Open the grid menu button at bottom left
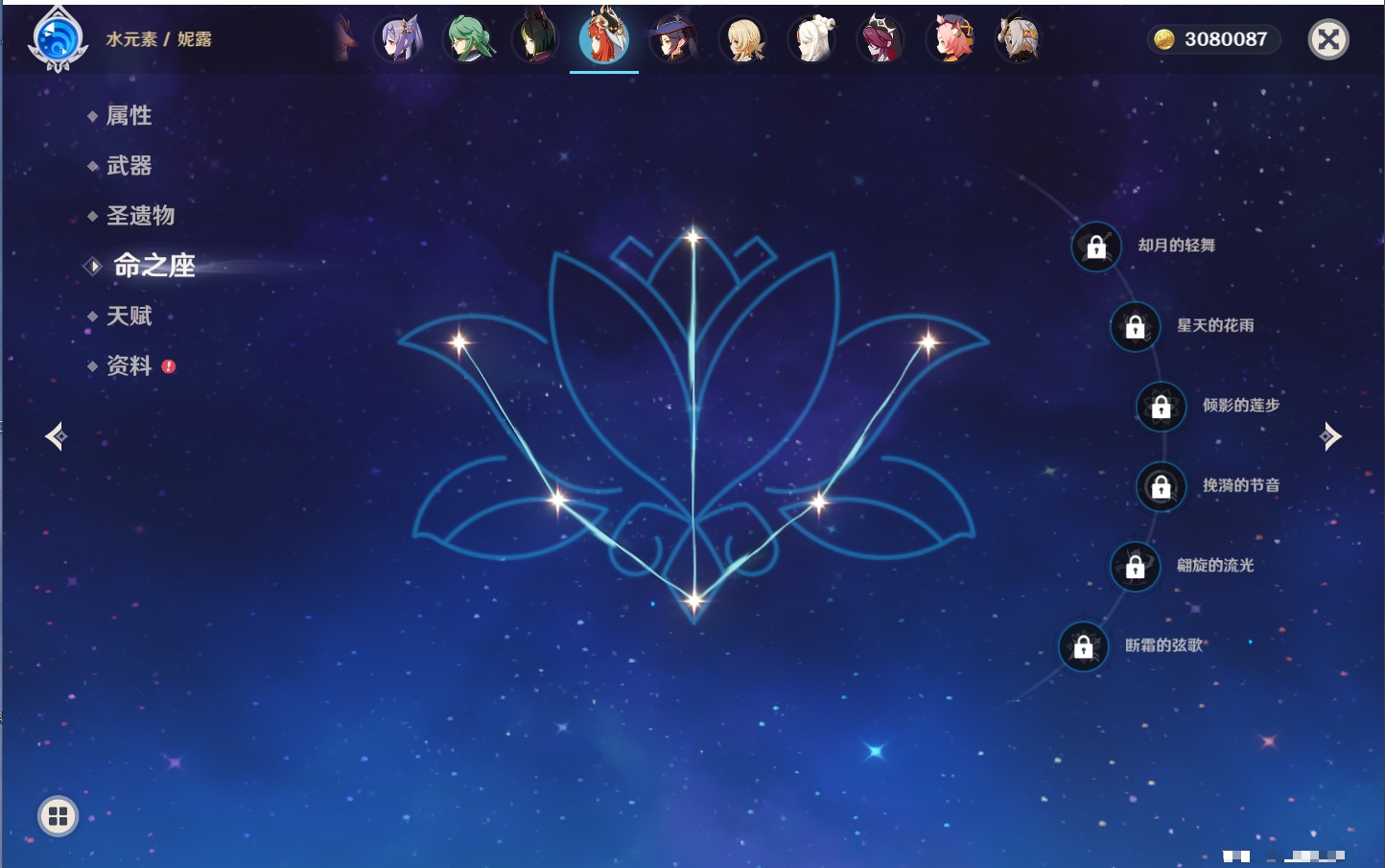The height and width of the screenshot is (868, 1385). point(58,816)
